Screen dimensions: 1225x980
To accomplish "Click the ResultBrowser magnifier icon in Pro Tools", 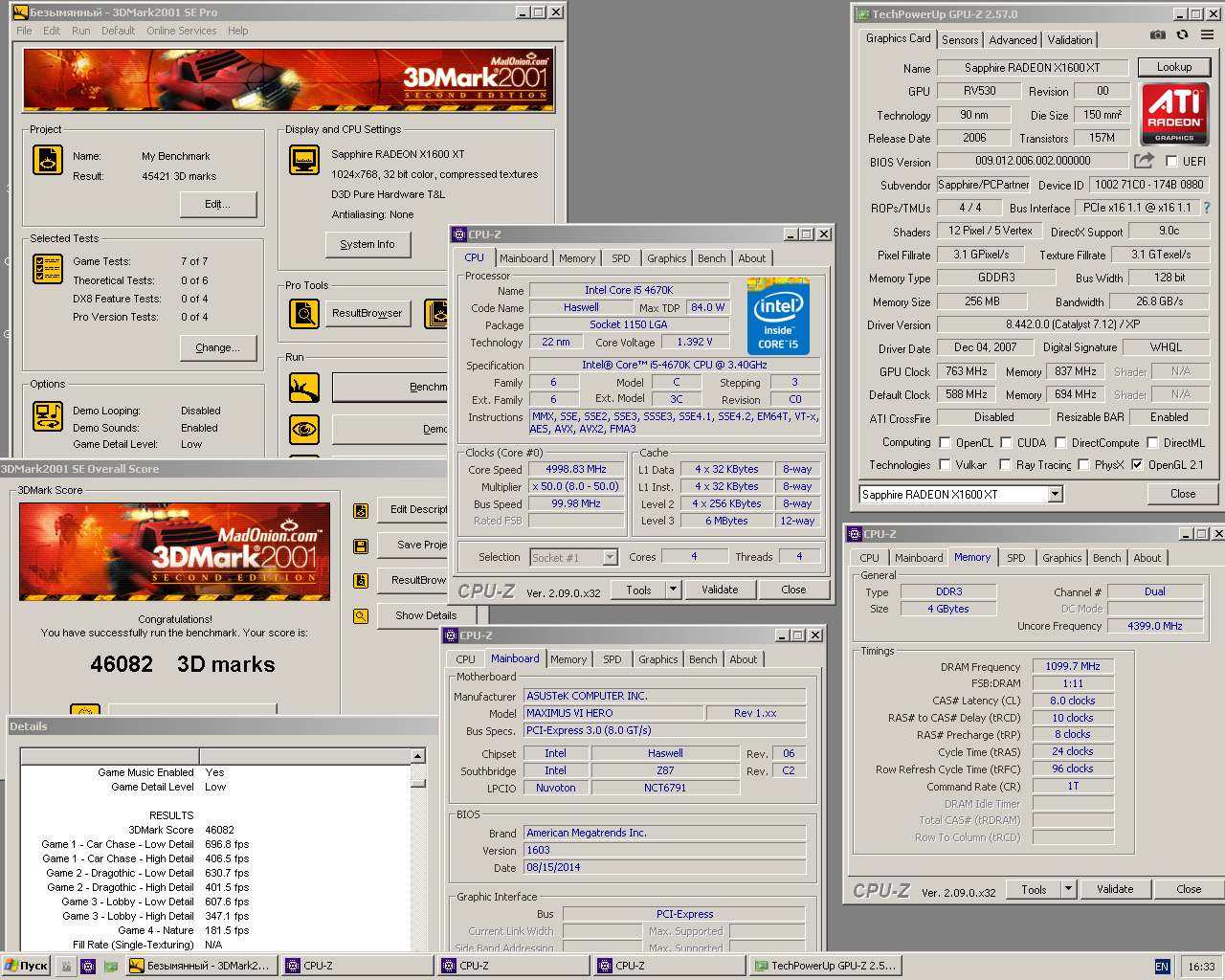I will coord(304,313).
